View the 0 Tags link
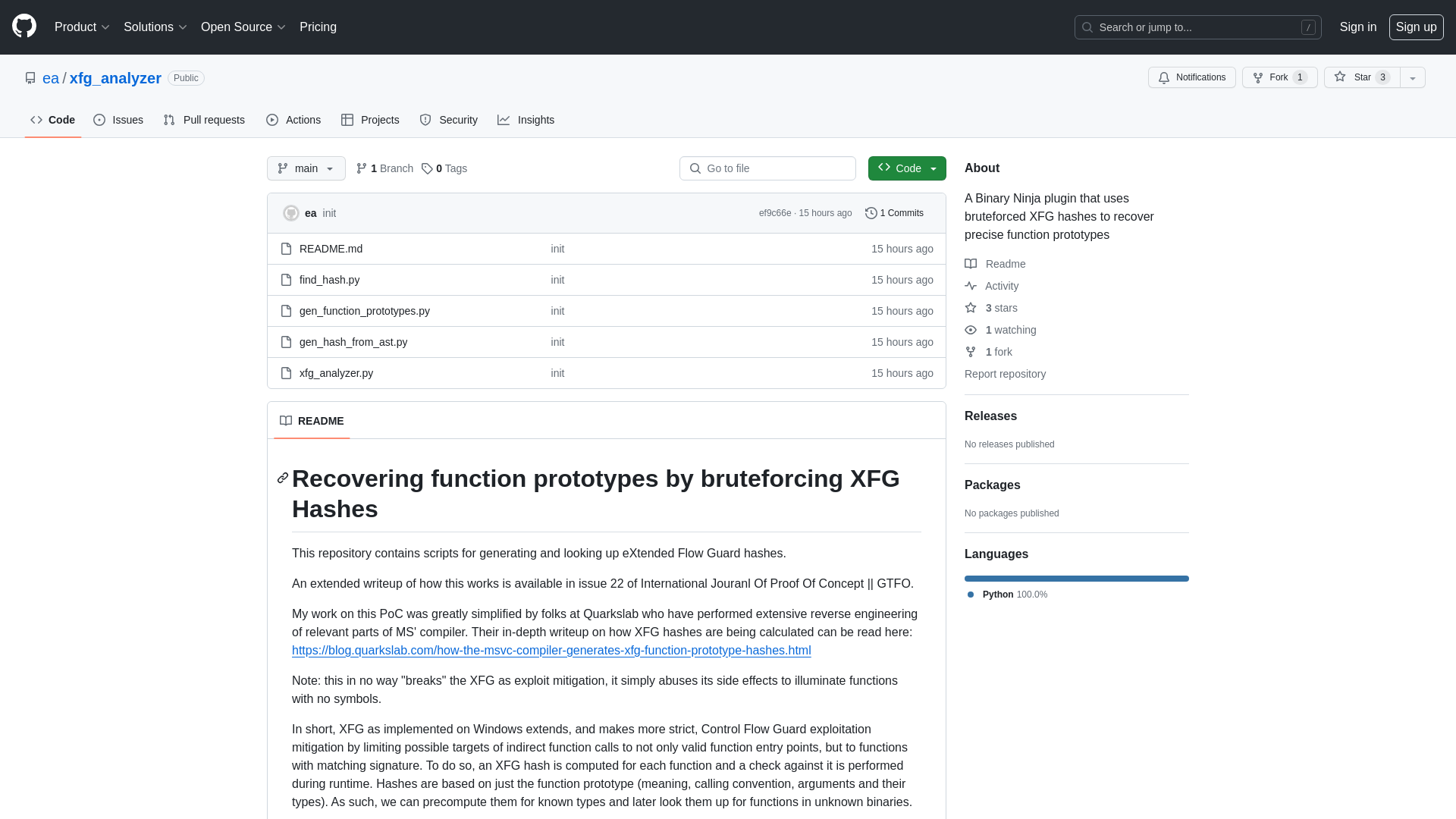The height and width of the screenshot is (819, 1456). coord(444,168)
